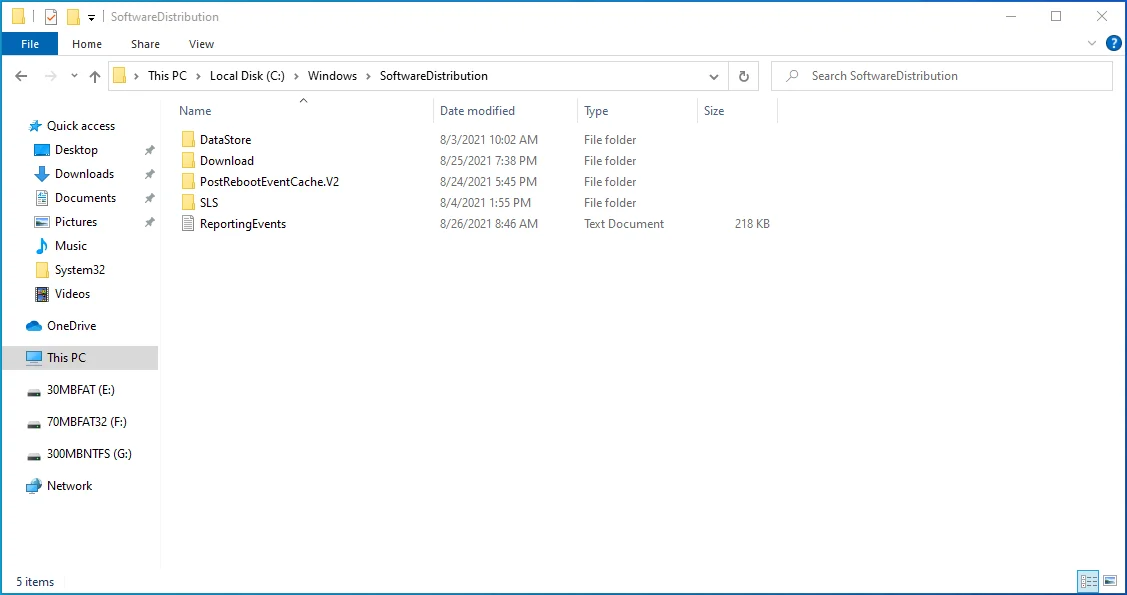Image resolution: width=1127 pixels, height=595 pixels.
Task: Click This PC in the address bar
Action: (x=167, y=75)
